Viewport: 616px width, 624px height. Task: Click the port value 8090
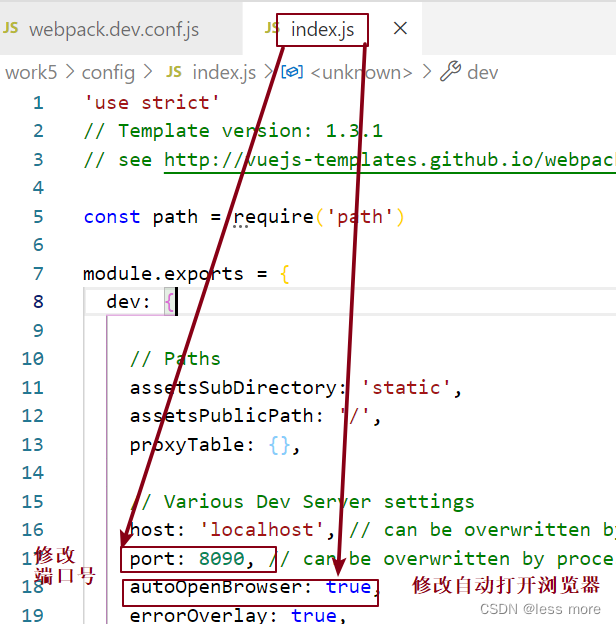tap(222, 558)
